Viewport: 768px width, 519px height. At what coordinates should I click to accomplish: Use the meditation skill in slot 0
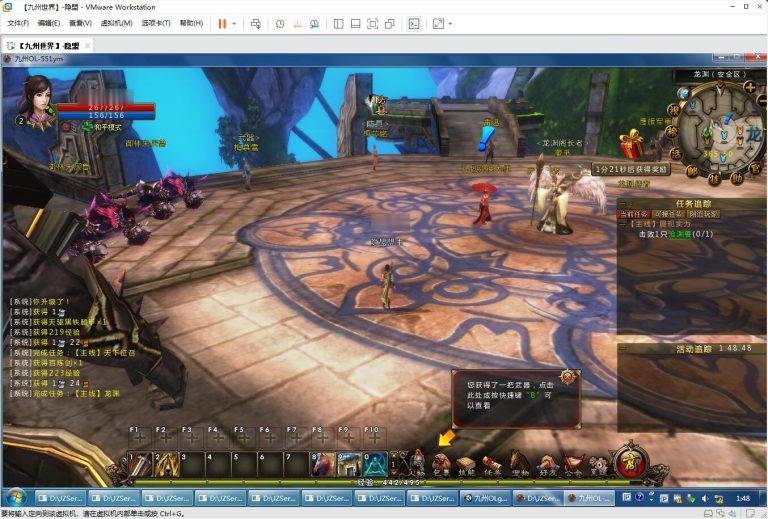click(375, 464)
